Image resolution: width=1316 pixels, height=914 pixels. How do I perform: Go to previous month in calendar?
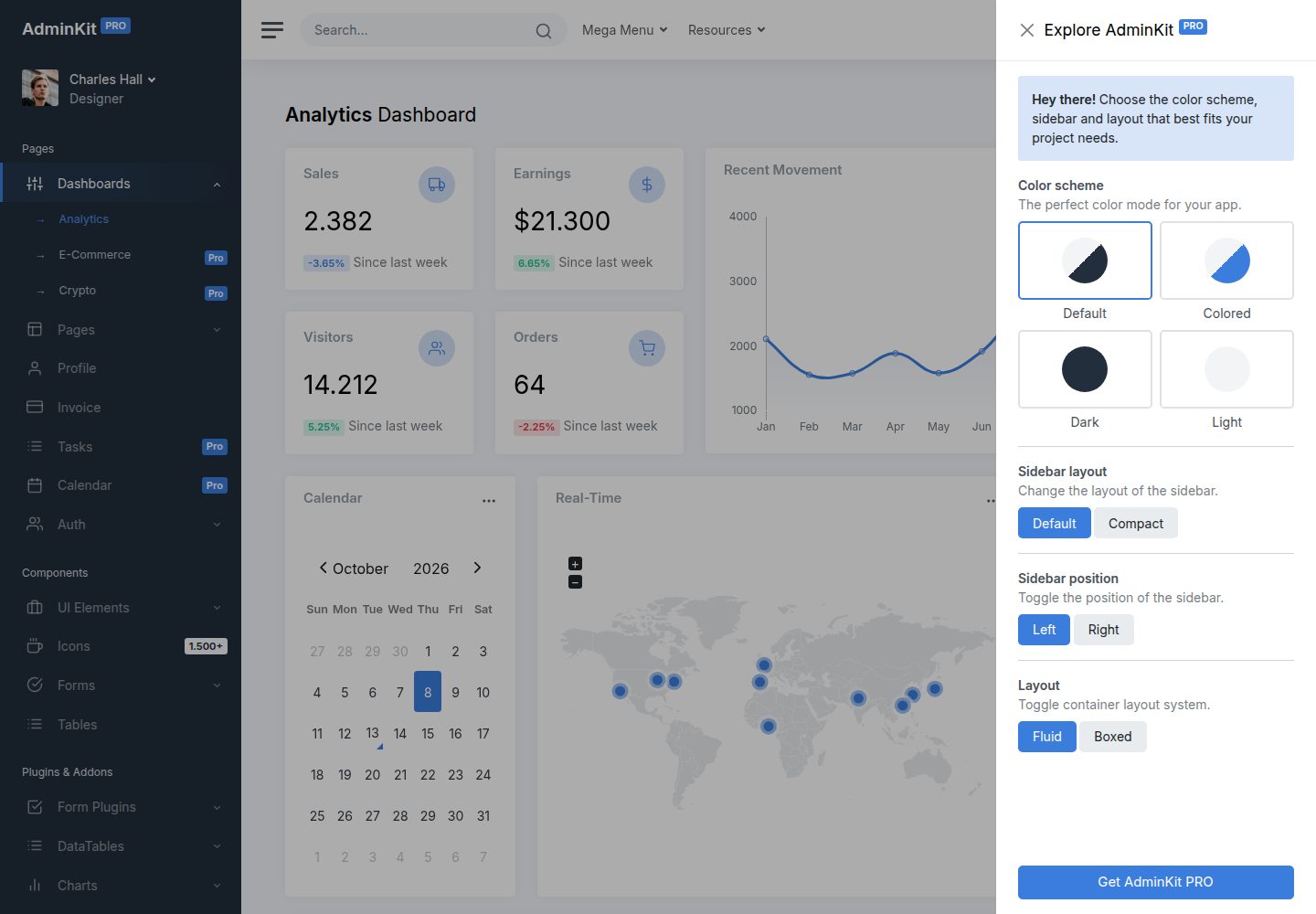tap(323, 568)
